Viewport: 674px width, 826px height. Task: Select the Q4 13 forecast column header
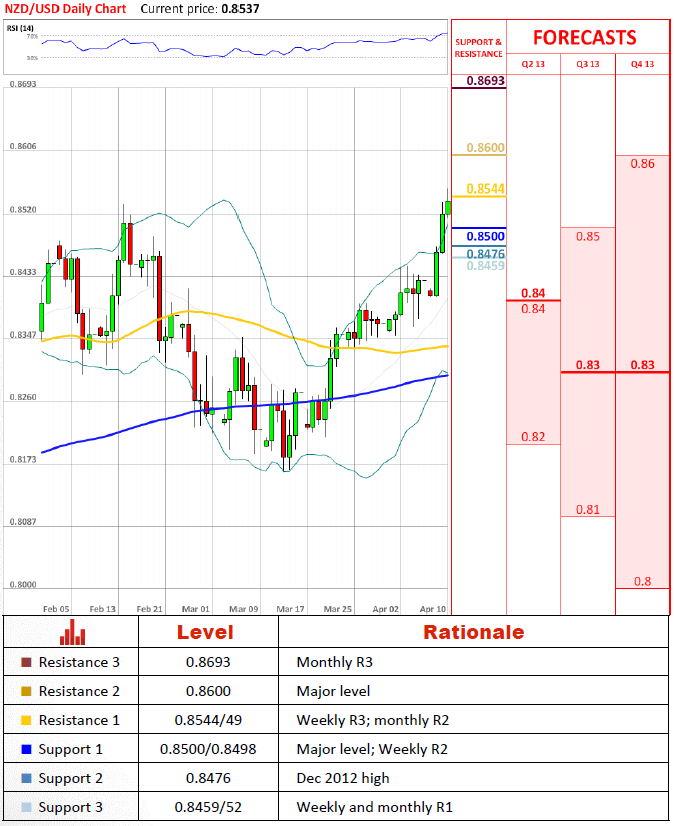click(x=642, y=64)
